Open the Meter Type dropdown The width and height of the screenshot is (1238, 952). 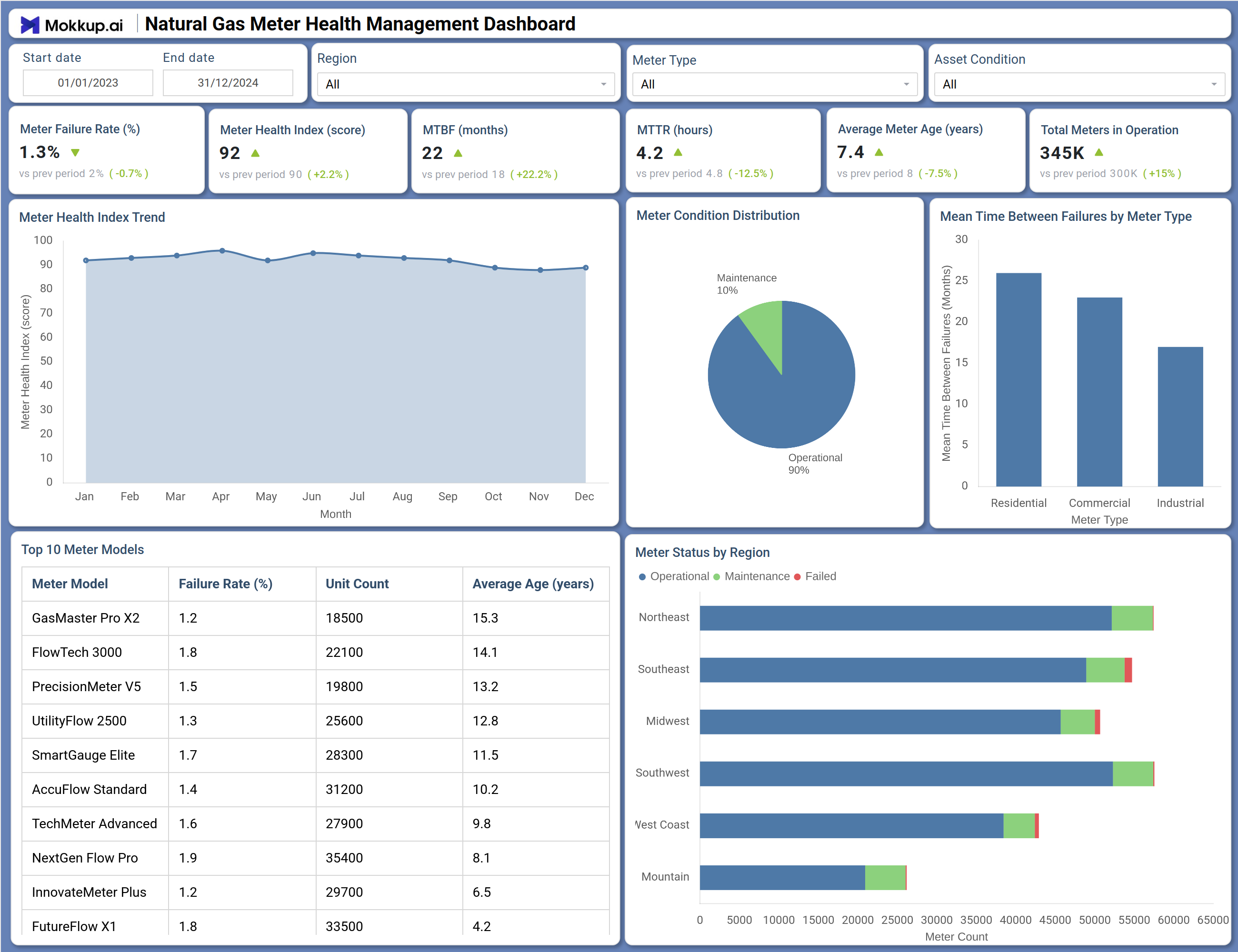pyautogui.click(x=775, y=84)
